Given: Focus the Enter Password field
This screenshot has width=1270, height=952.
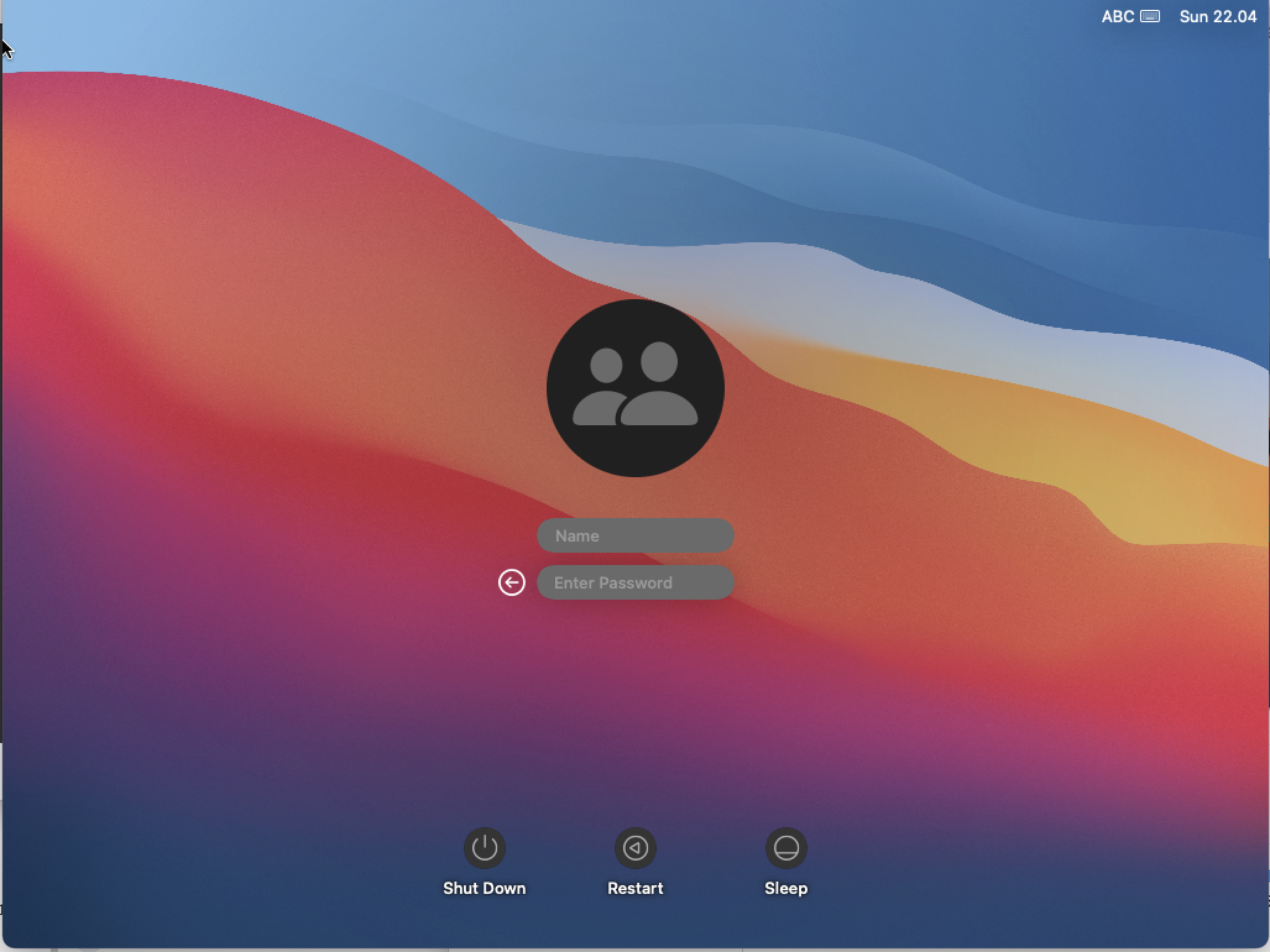Looking at the screenshot, I should [x=636, y=582].
